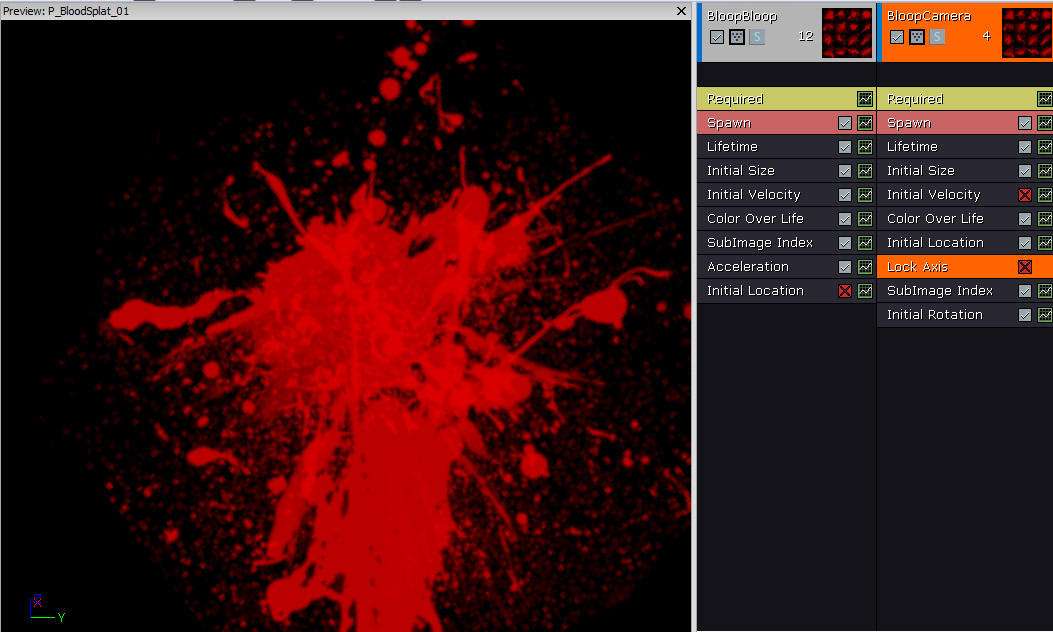Disable BloopBloop Lifetime module checkbox
The image size is (1053, 632).
845,147
